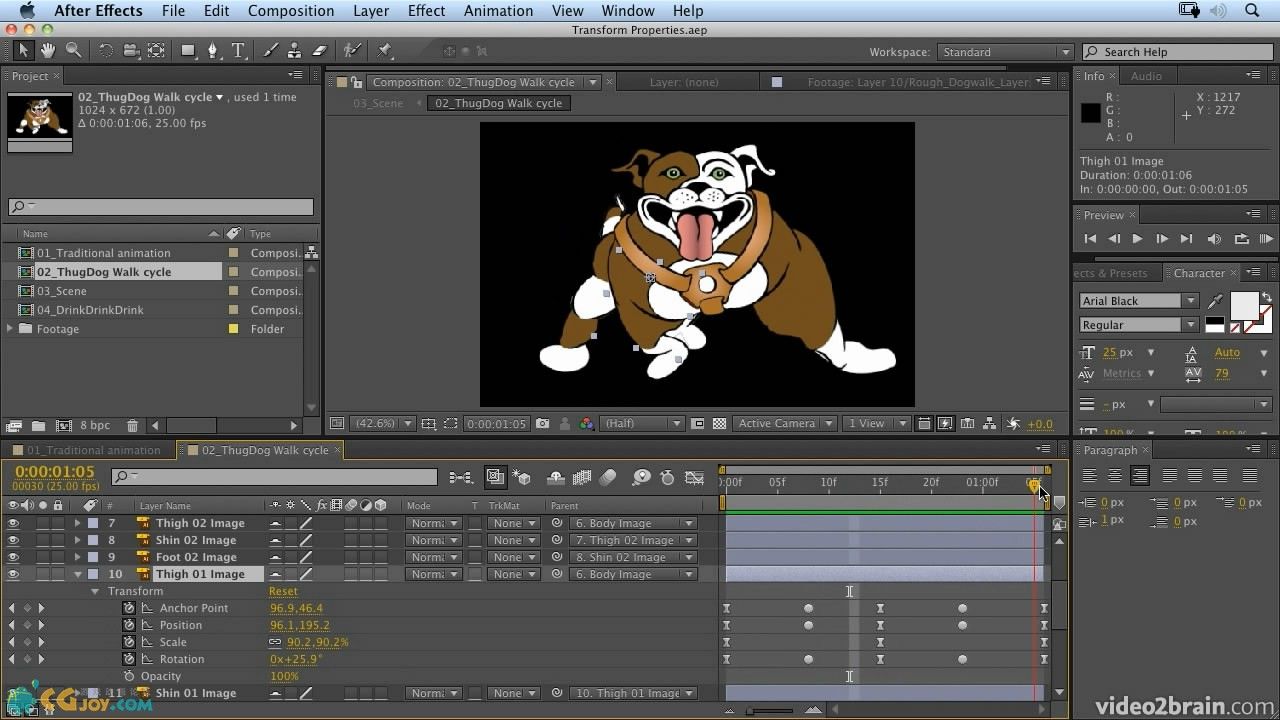Open the Layer menu

(x=371, y=11)
